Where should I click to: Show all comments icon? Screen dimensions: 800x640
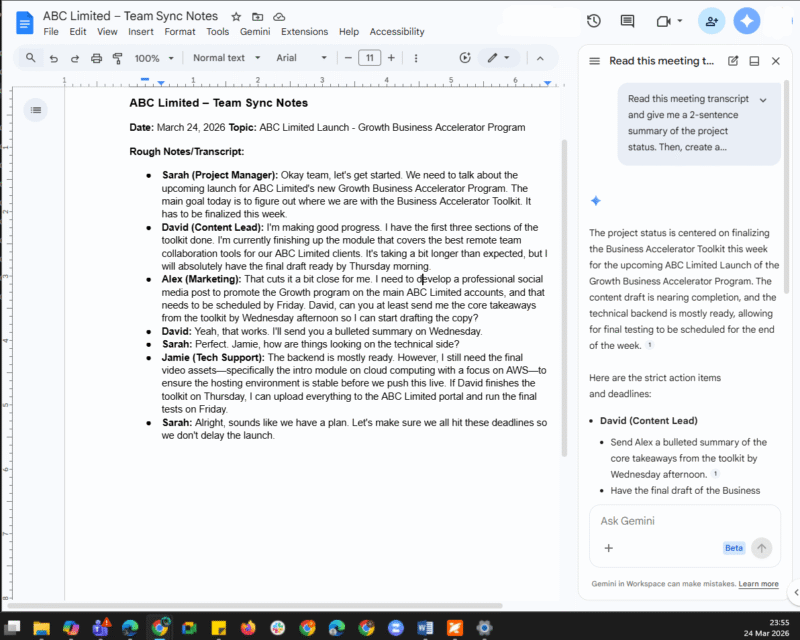click(627, 21)
